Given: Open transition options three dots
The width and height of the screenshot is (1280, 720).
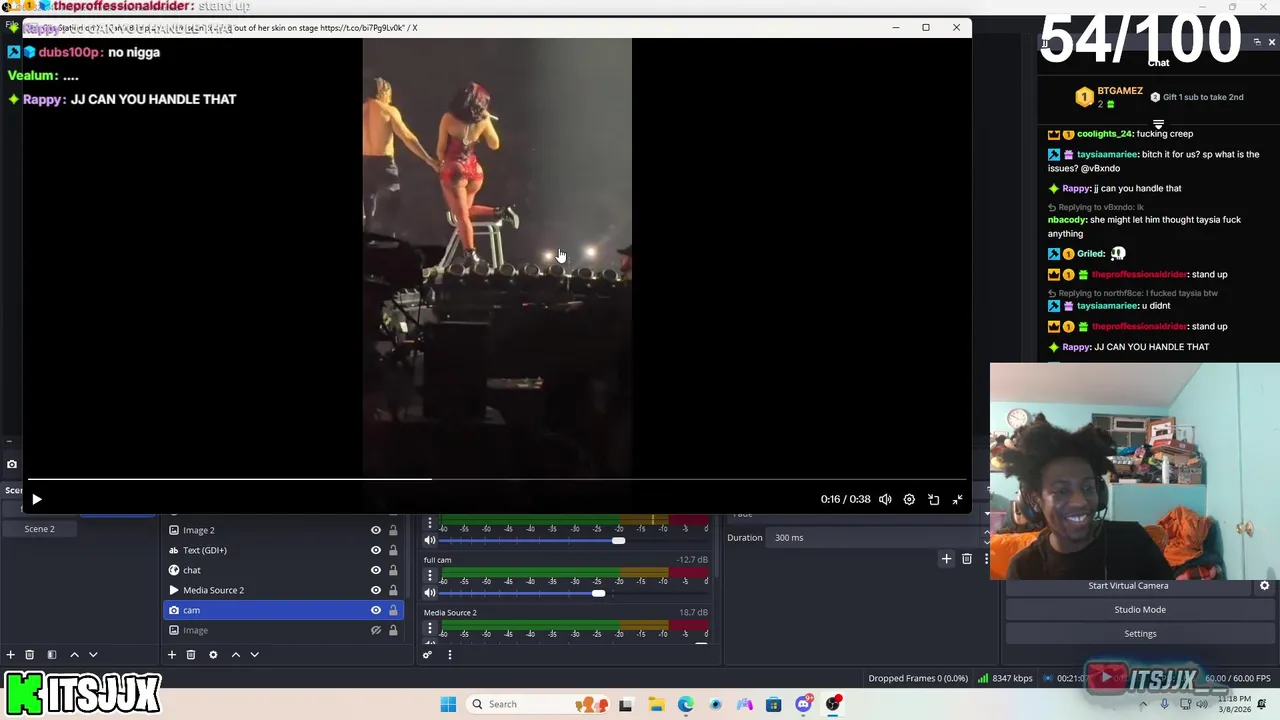Looking at the screenshot, I should click(986, 559).
